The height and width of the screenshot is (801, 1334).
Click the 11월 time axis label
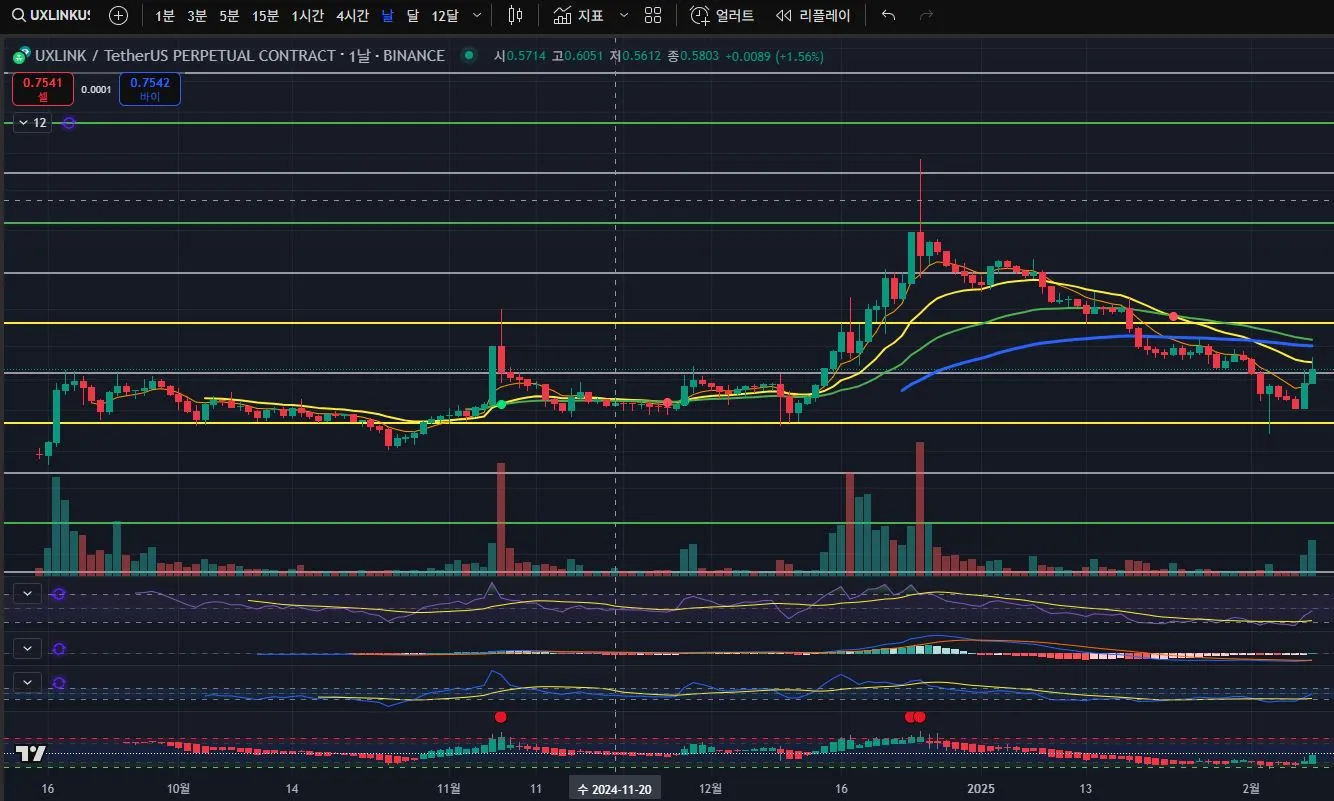point(449,789)
